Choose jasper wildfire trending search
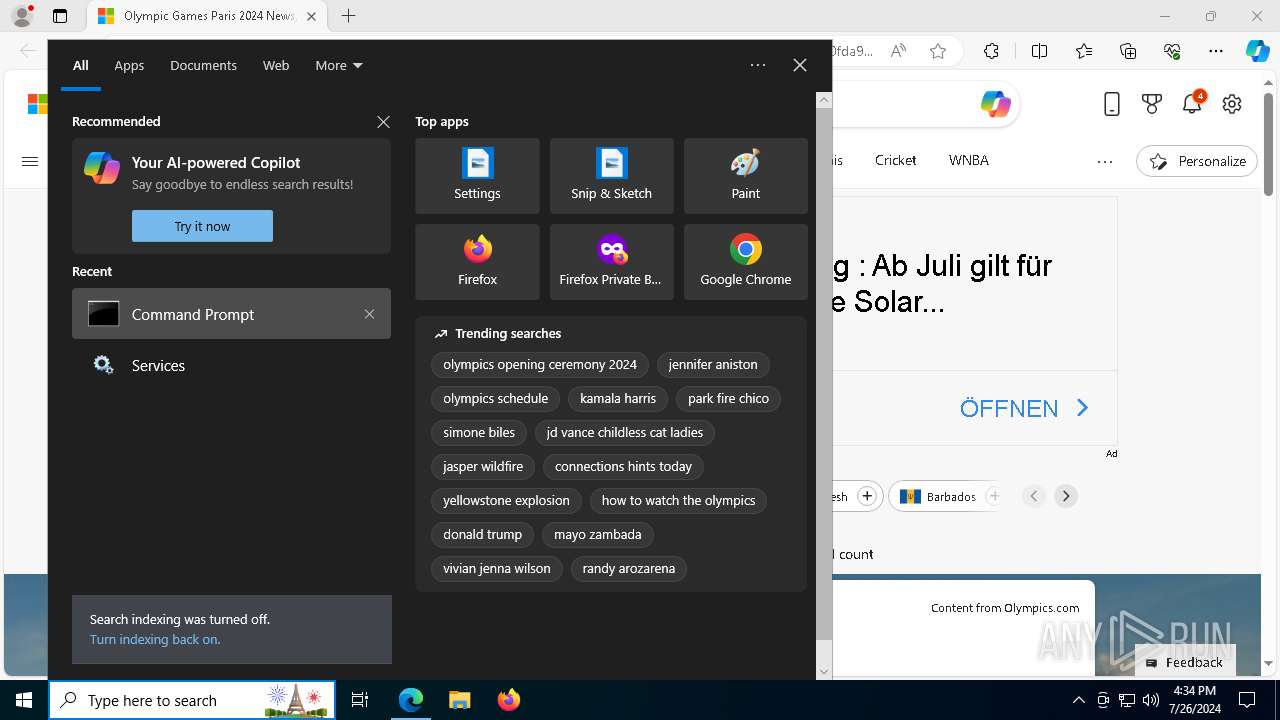This screenshot has width=1280, height=720. coord(483,467)
